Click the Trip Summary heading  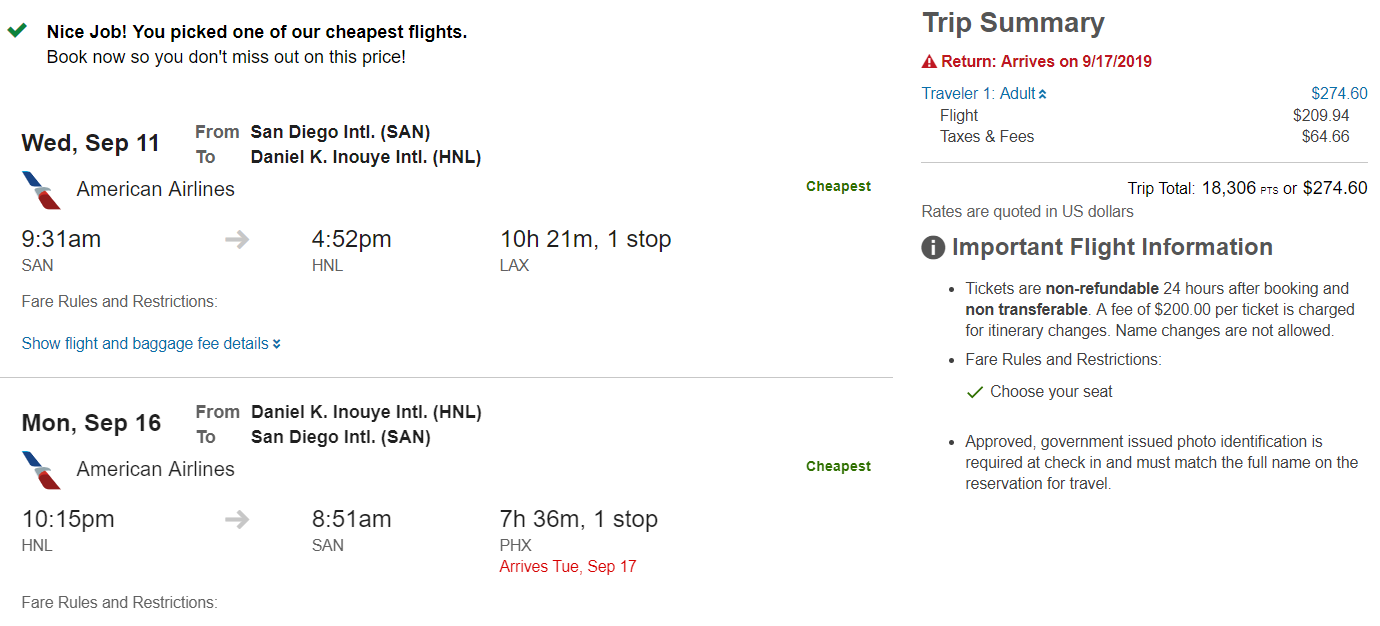click(1013, 23)
